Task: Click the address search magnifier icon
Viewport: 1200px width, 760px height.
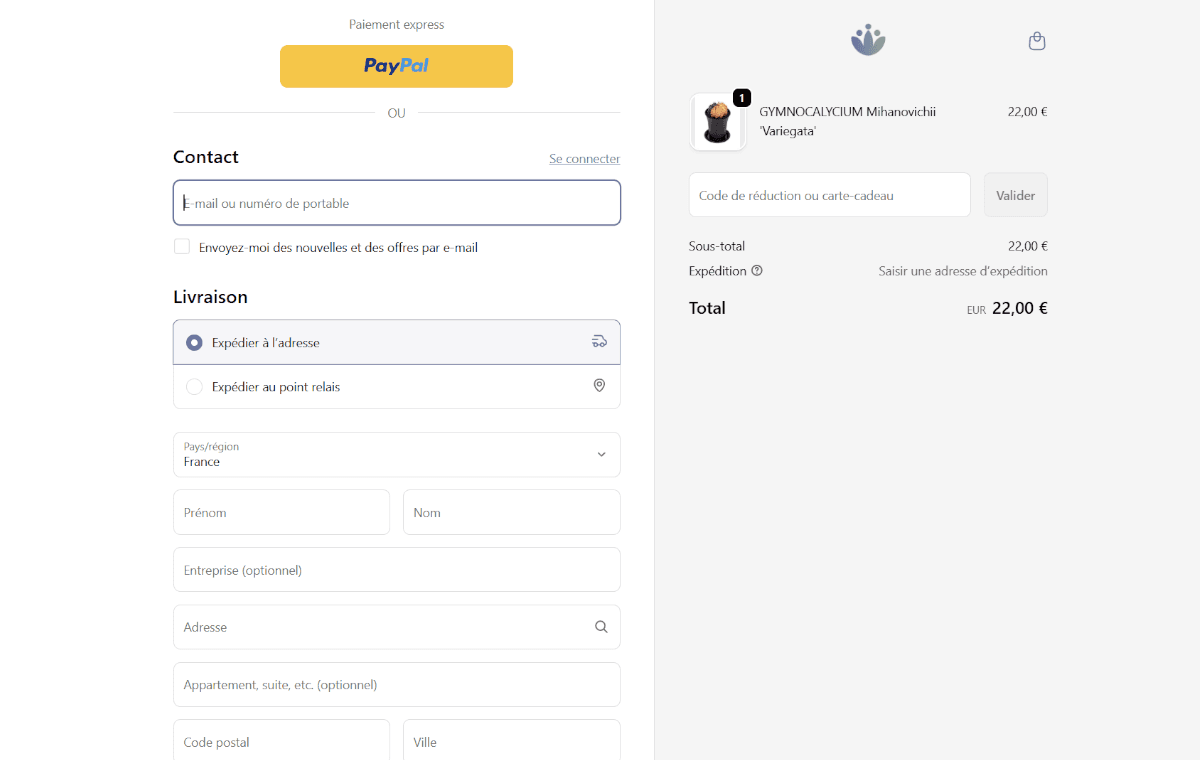Action: 601,626
